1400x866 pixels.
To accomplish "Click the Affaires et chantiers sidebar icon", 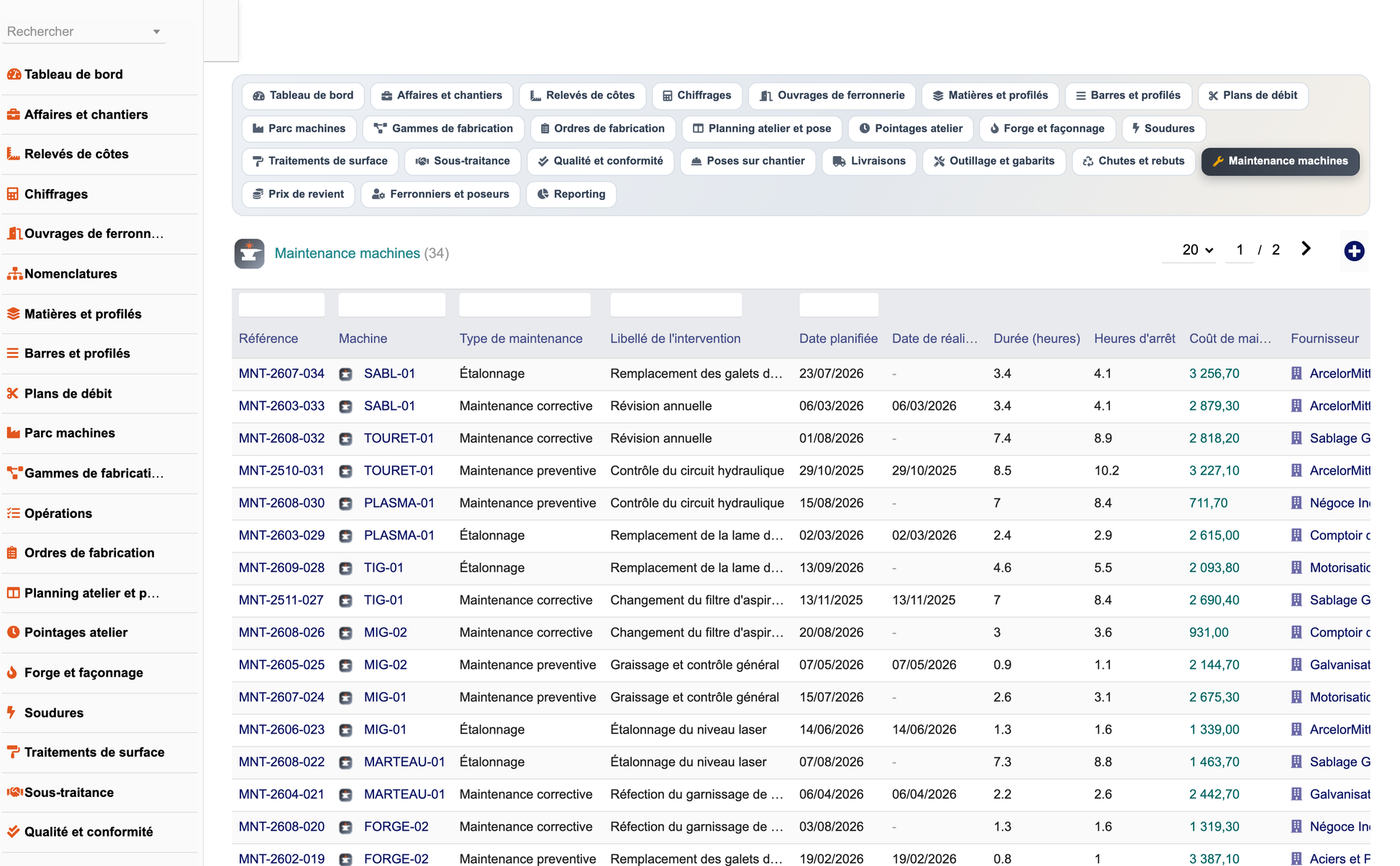I will coord(14,114).
